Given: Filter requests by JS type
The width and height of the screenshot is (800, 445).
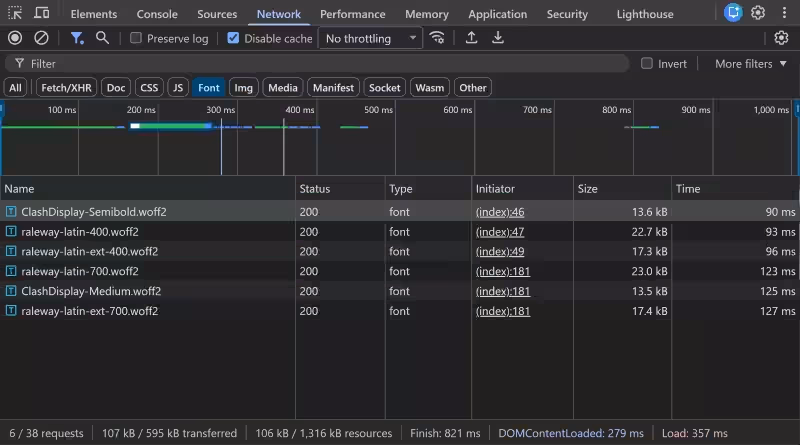Looking at the screenshot, I should click(178, 88).
